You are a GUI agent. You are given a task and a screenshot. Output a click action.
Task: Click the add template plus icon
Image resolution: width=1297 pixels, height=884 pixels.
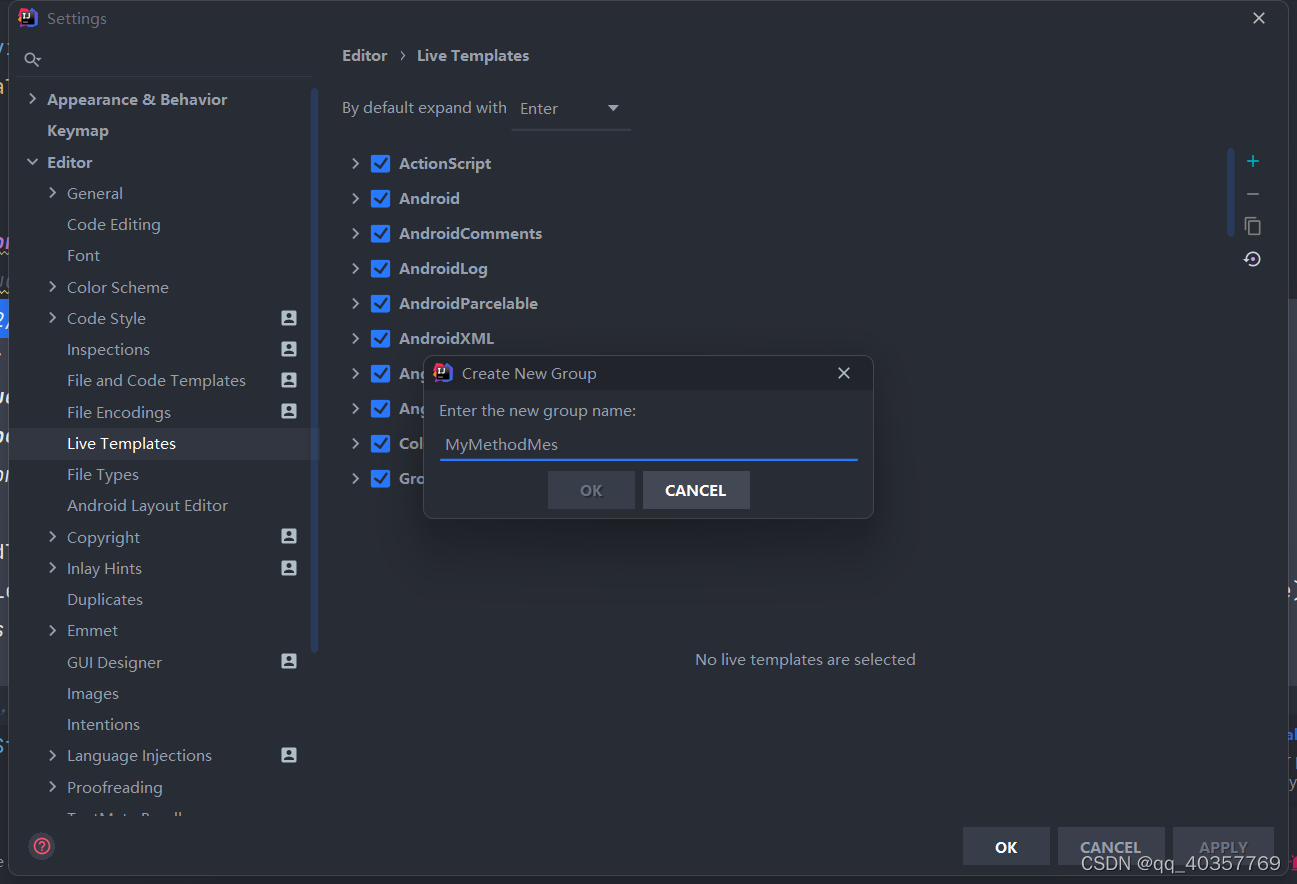click(1252, 161)
